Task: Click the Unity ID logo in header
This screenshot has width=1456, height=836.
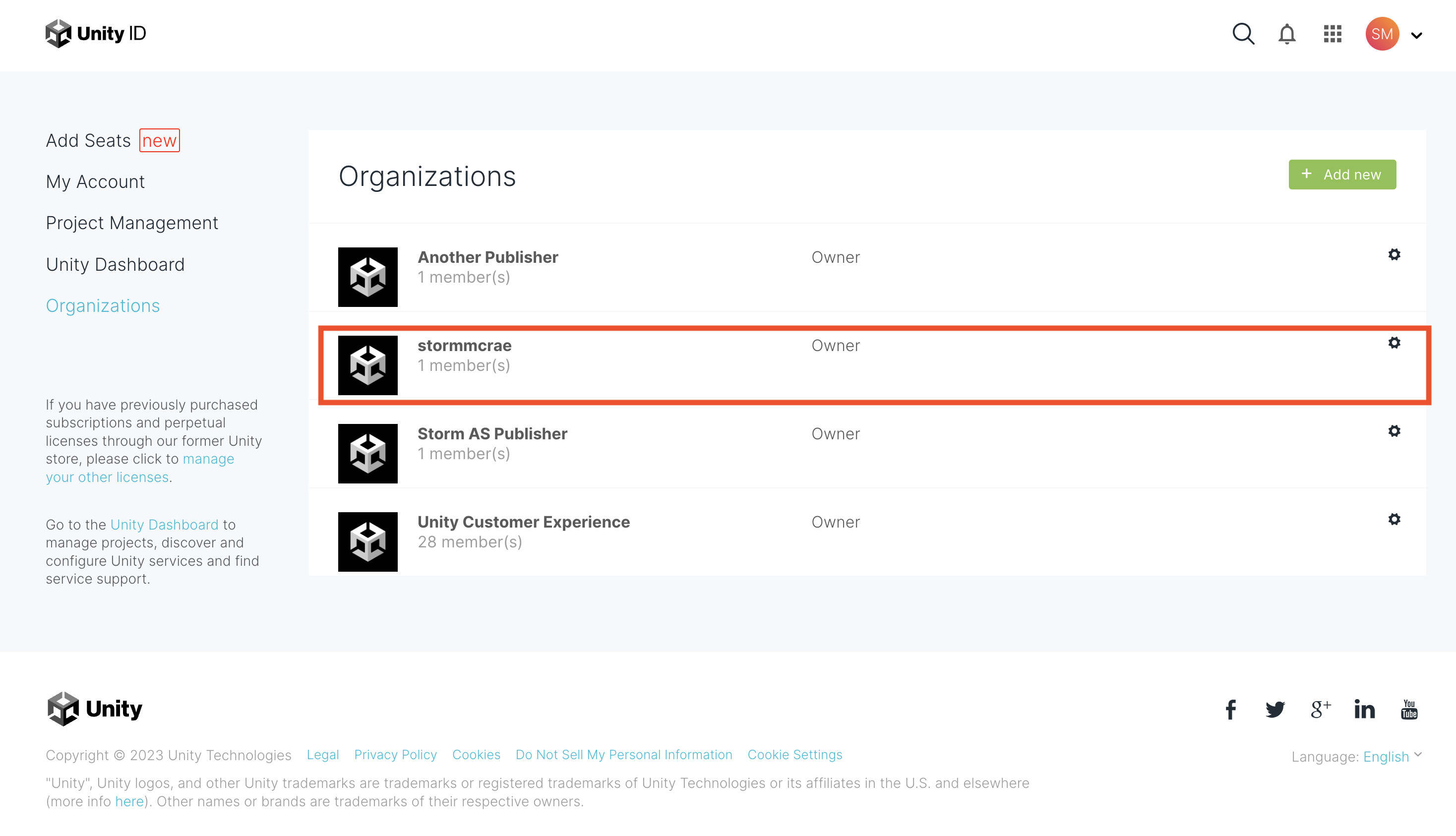Action: tap(96, 33)
